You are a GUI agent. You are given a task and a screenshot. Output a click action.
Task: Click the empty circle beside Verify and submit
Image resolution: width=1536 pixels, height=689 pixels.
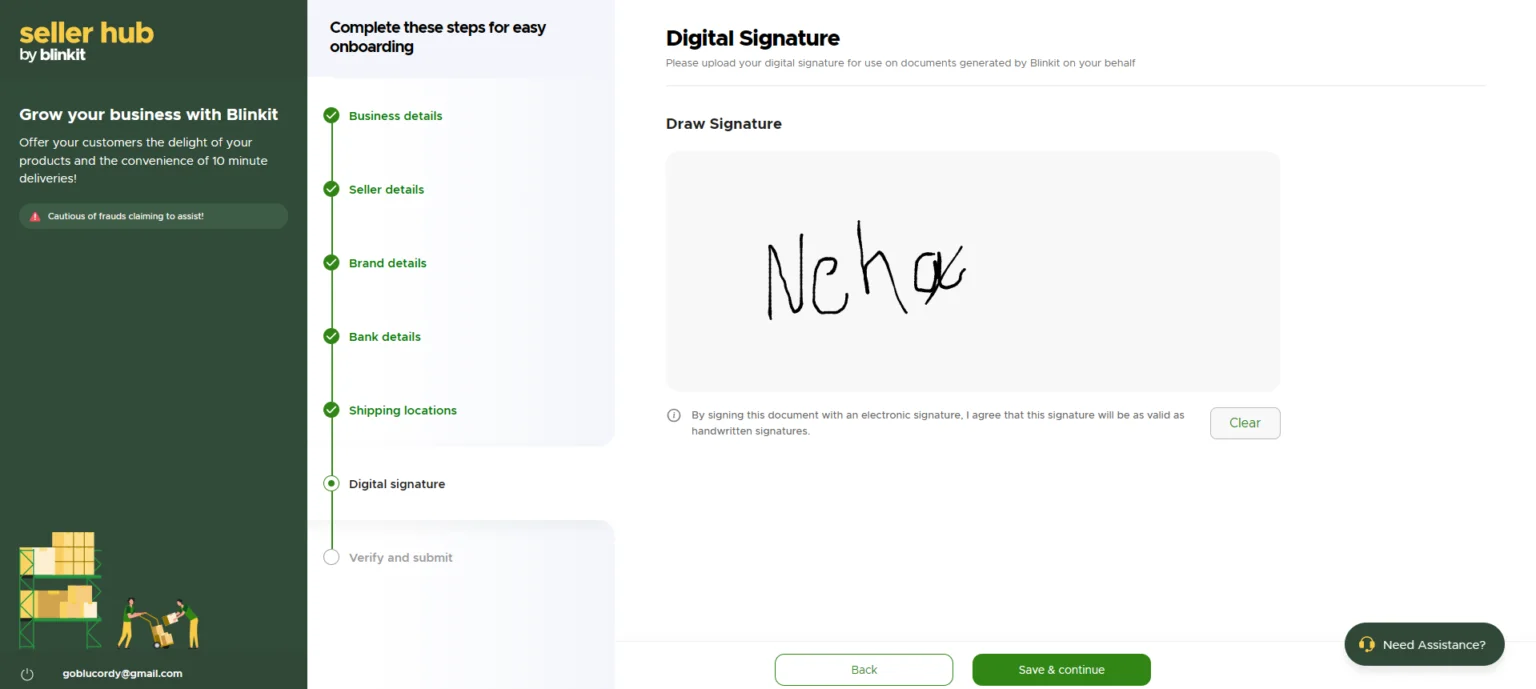(x=331, y=557)
